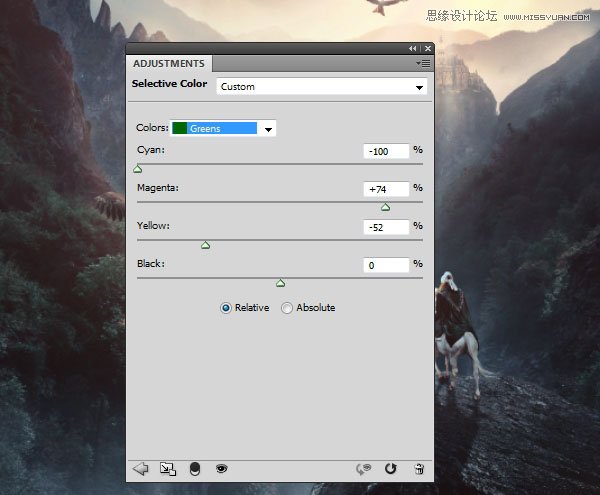Click the Cyan slider handle

point(138,169)
